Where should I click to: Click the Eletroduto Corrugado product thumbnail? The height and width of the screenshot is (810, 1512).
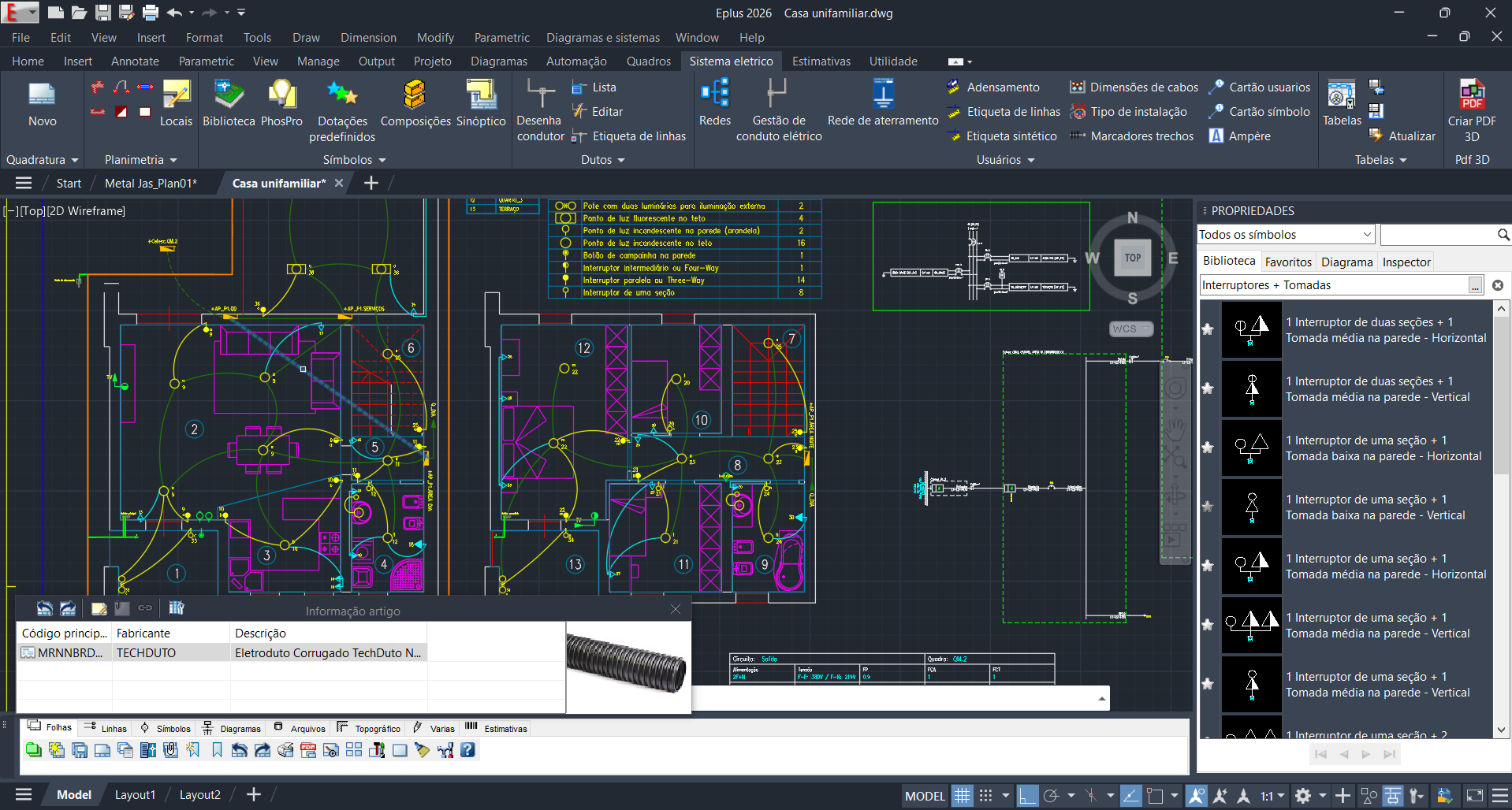click(627, 666)
